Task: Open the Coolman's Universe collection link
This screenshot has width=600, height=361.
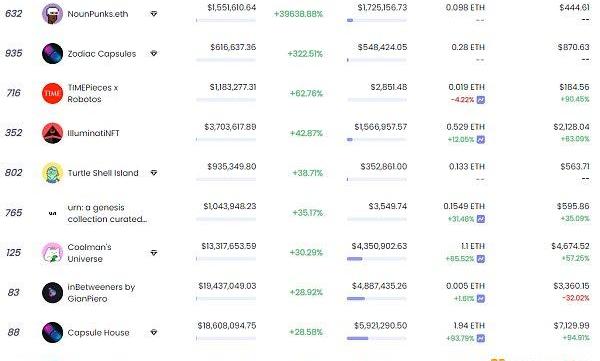Action: click(90, 253)
